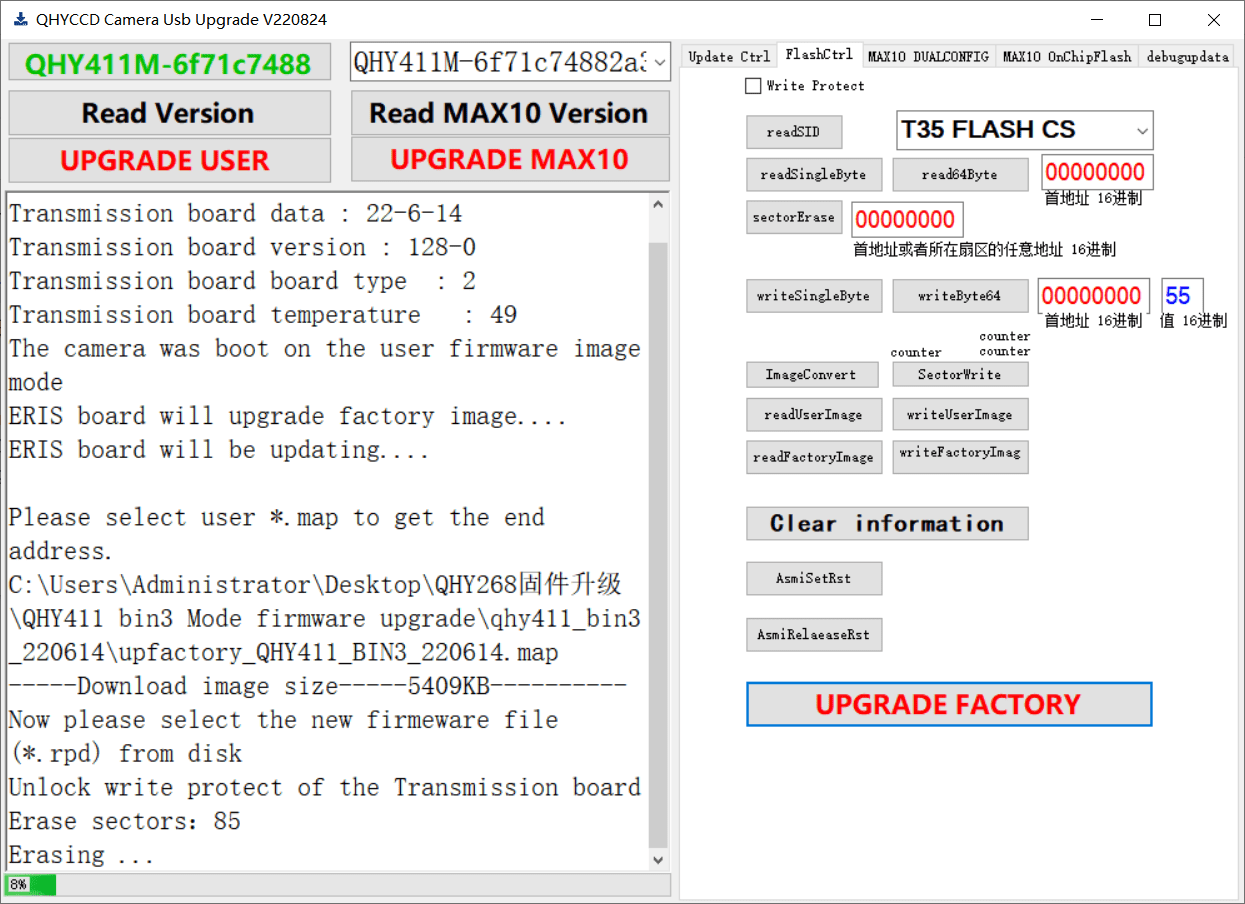
Task: Click the sectorErase button
Action: (x=794, y=217)
